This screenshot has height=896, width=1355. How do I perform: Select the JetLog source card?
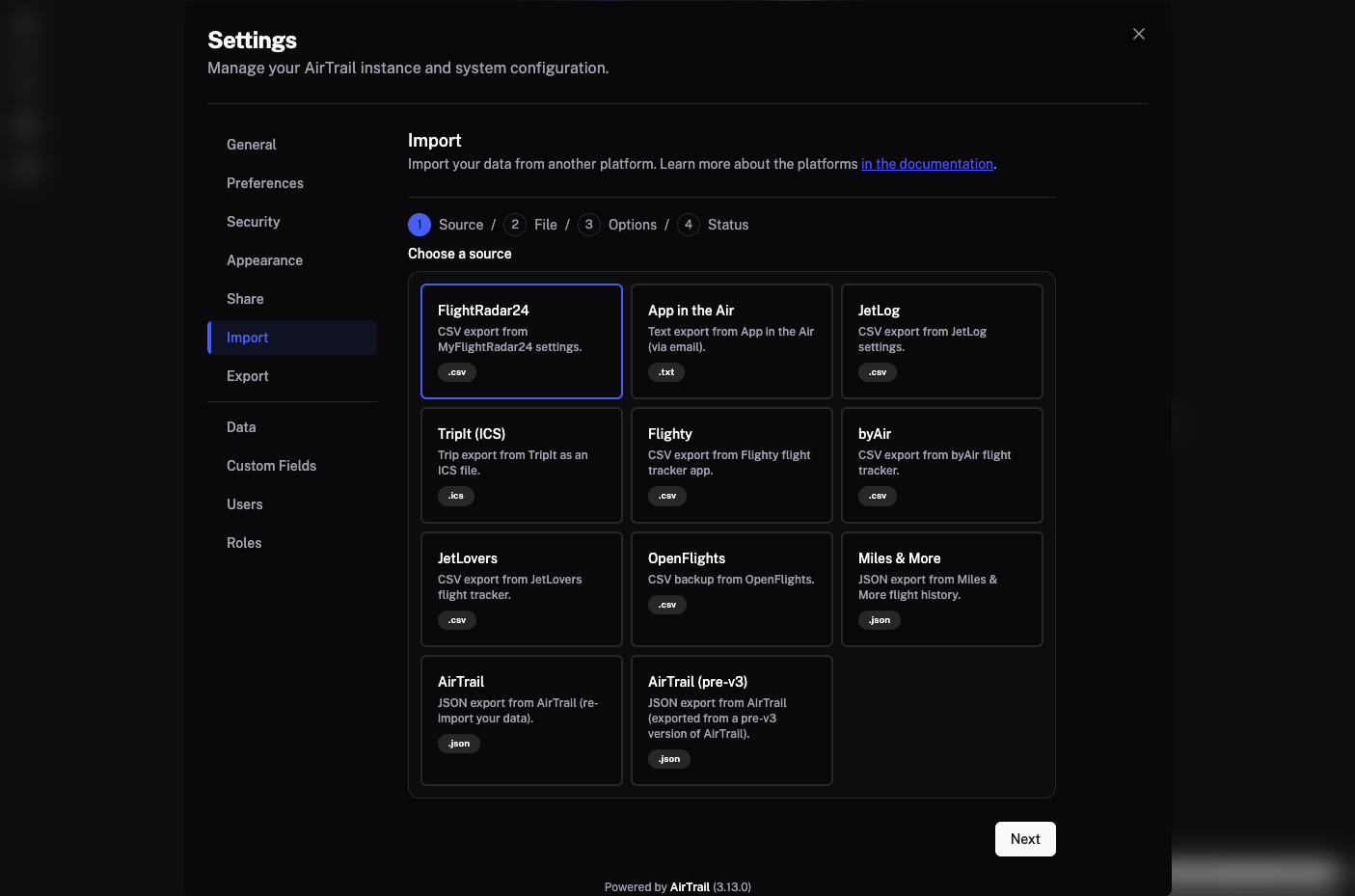pyautogui.click(x=942, y=341)
